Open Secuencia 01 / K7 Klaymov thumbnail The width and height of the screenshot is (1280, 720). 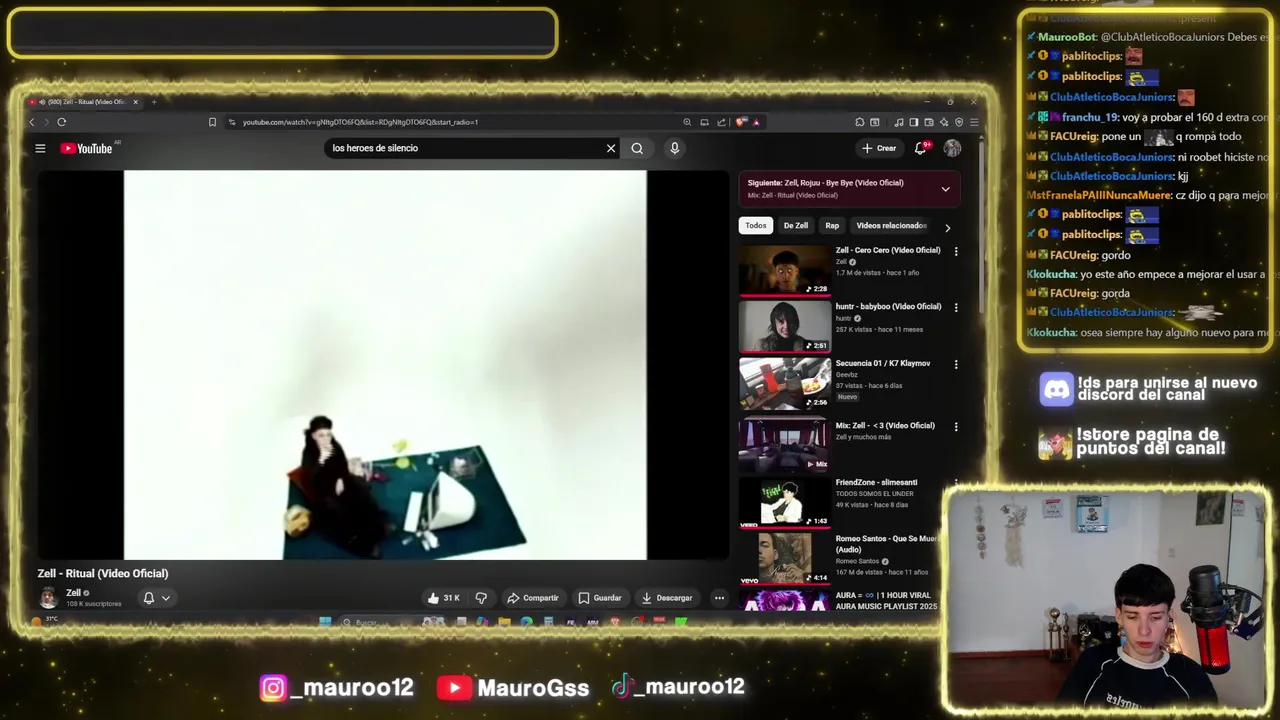785,383
